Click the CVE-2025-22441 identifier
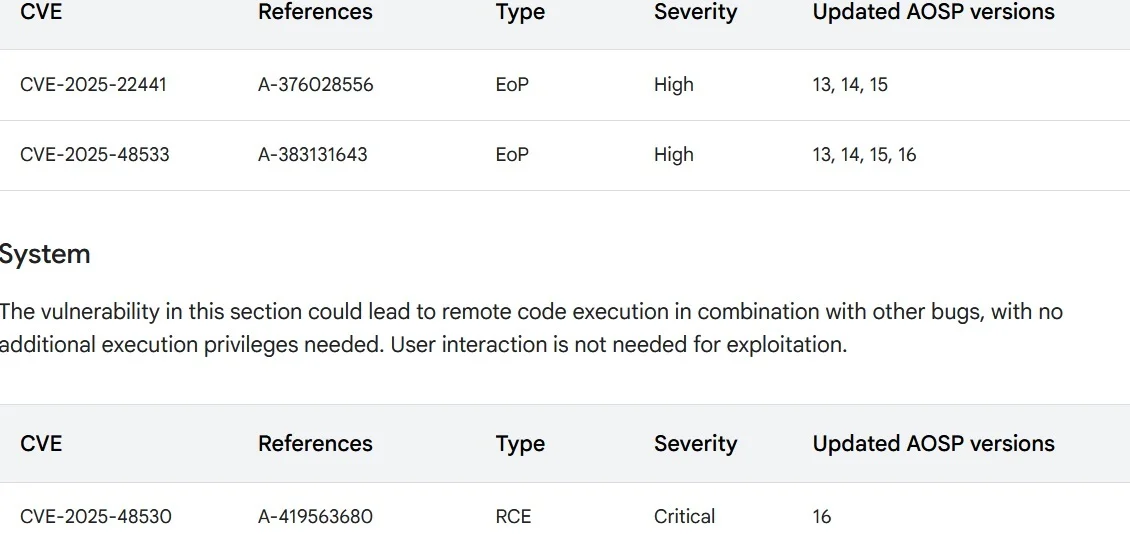This screenshot has width=1130, height=551. 93,85
